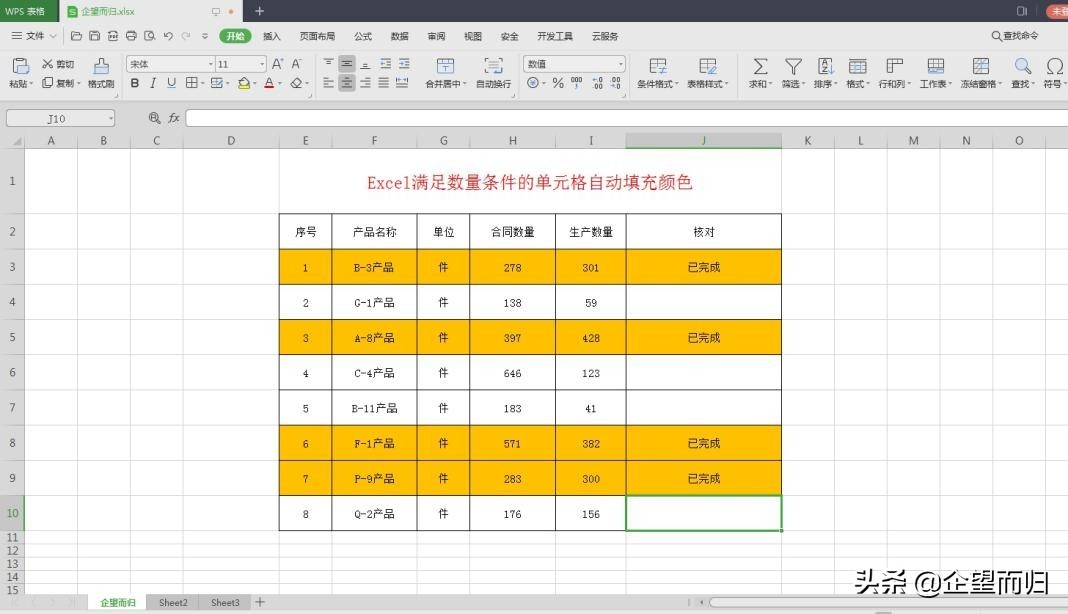Click the Percent Style % button
This screenshot has width=1068, height=614.
(558, 83)
